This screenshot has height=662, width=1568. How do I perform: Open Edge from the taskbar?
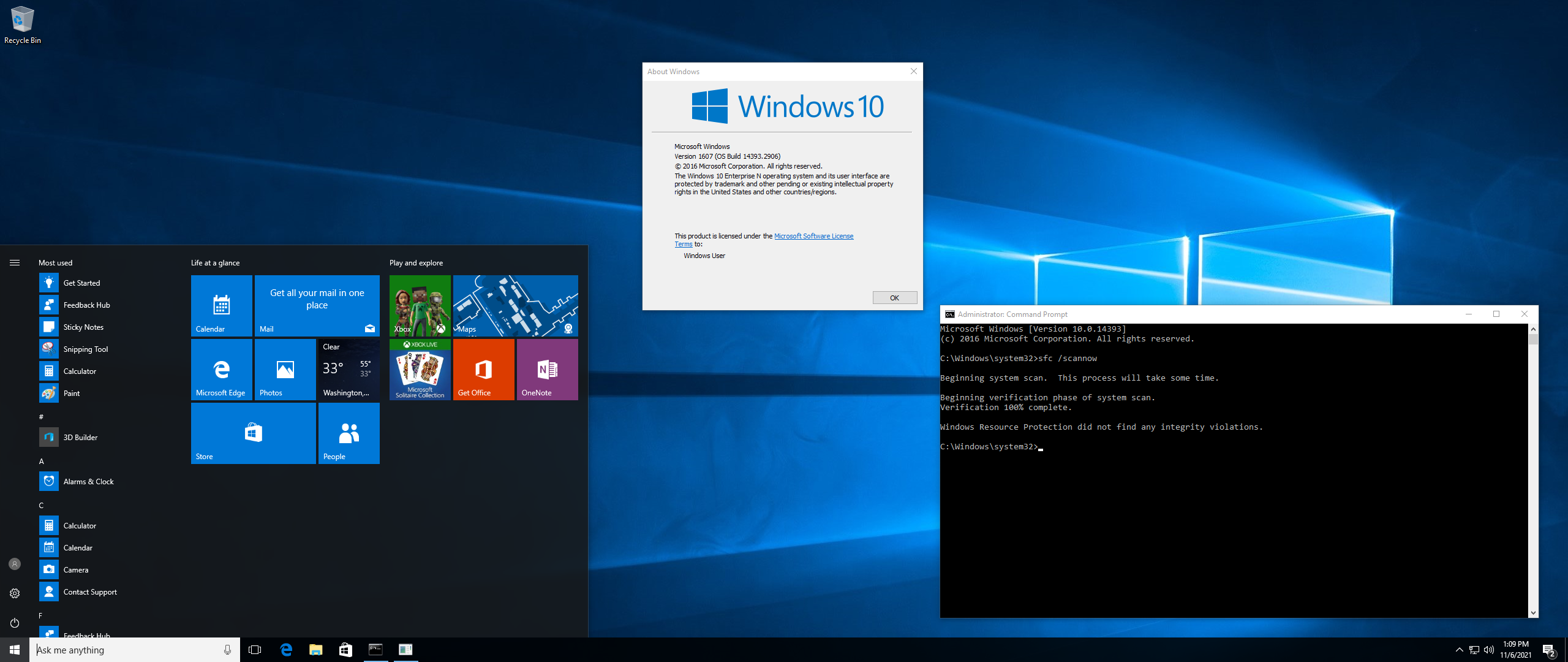click(286, 650)
